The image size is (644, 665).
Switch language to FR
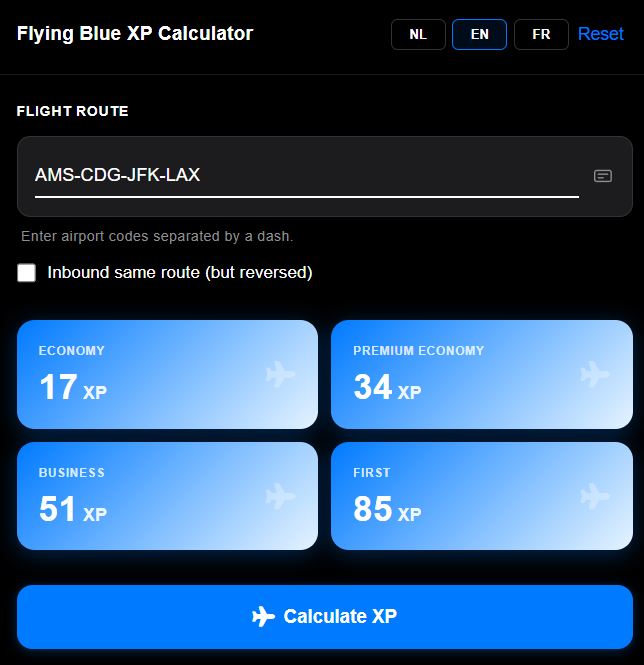tap(541, 34)
